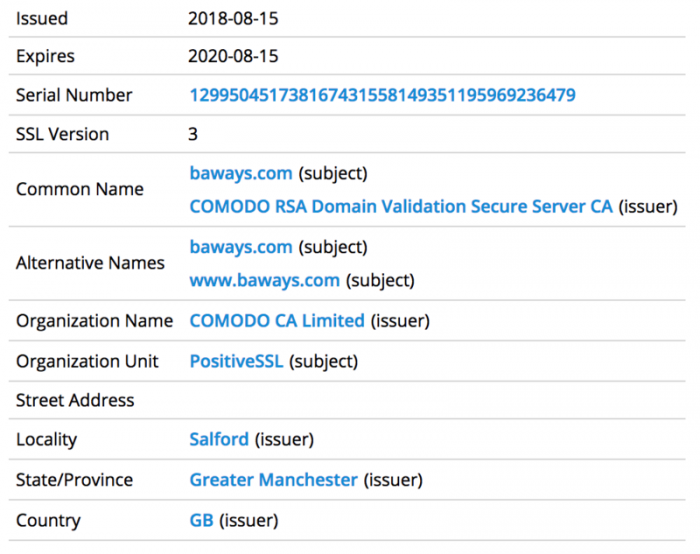Open the certificate serial number link

(382, 95)
